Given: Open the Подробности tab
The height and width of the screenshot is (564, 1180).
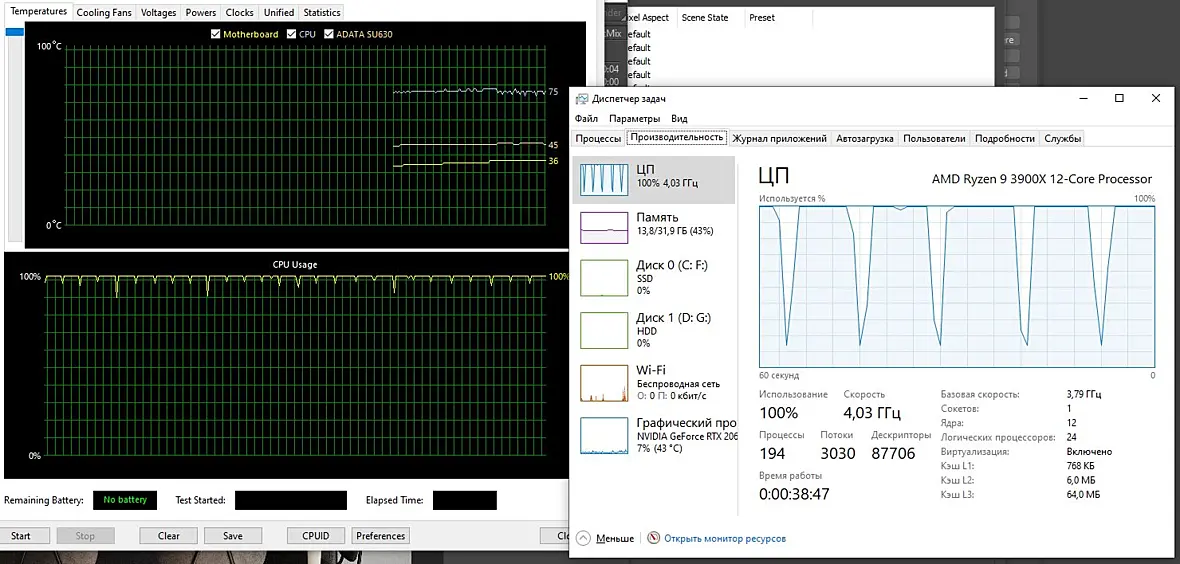Looking at the screenshot, I should [x=1005, y=139].
